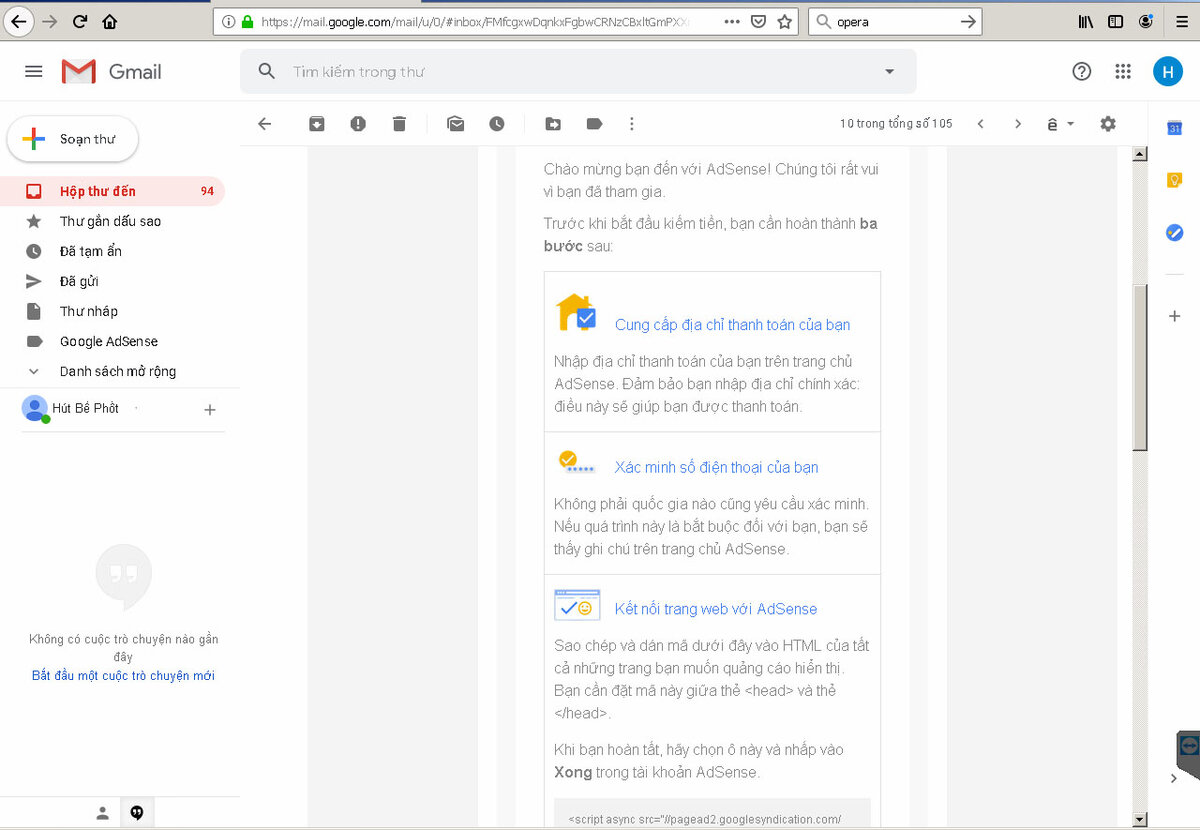Toggle Gmail main menu hamburger icon
1200x830 pixels.
tap(34, 71)
